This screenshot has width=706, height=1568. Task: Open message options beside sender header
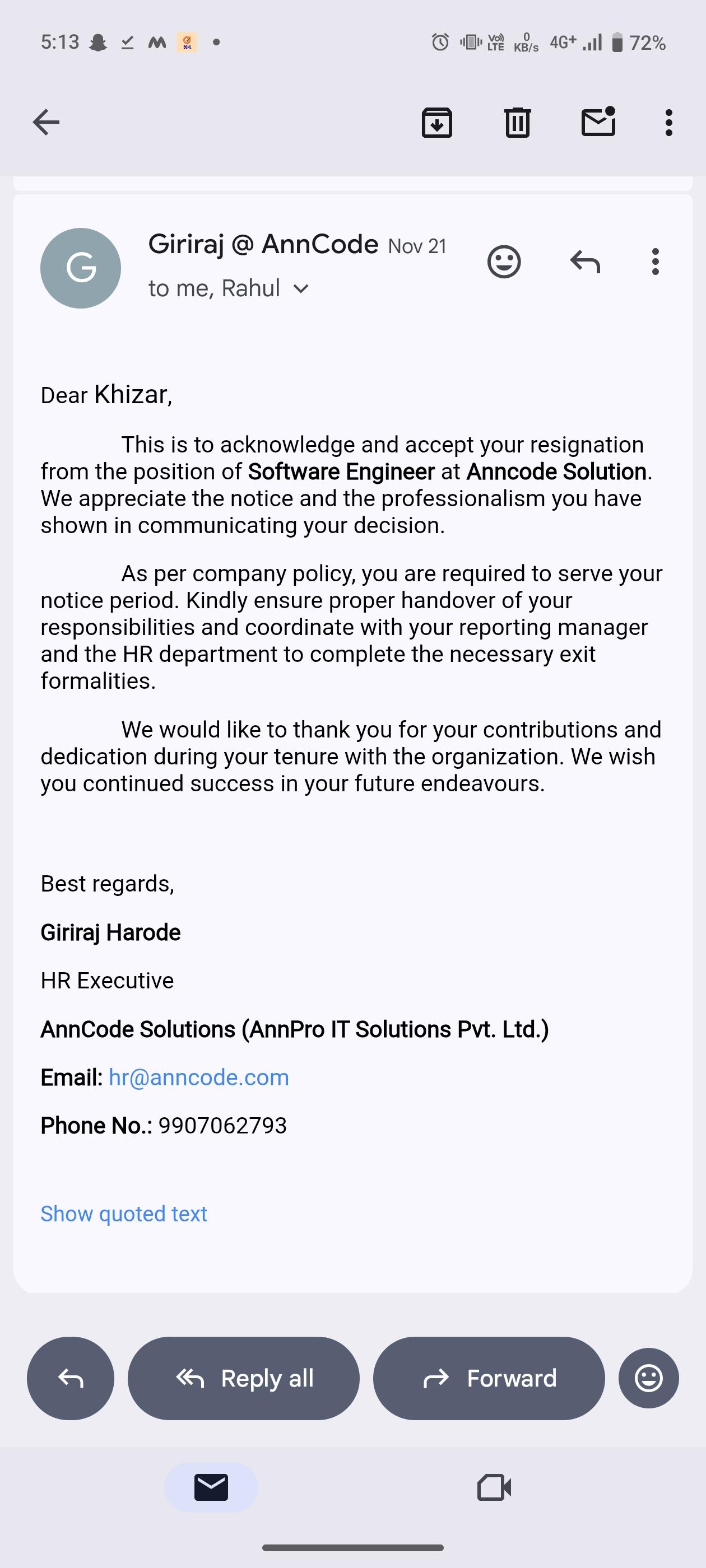tap(655, 262)
